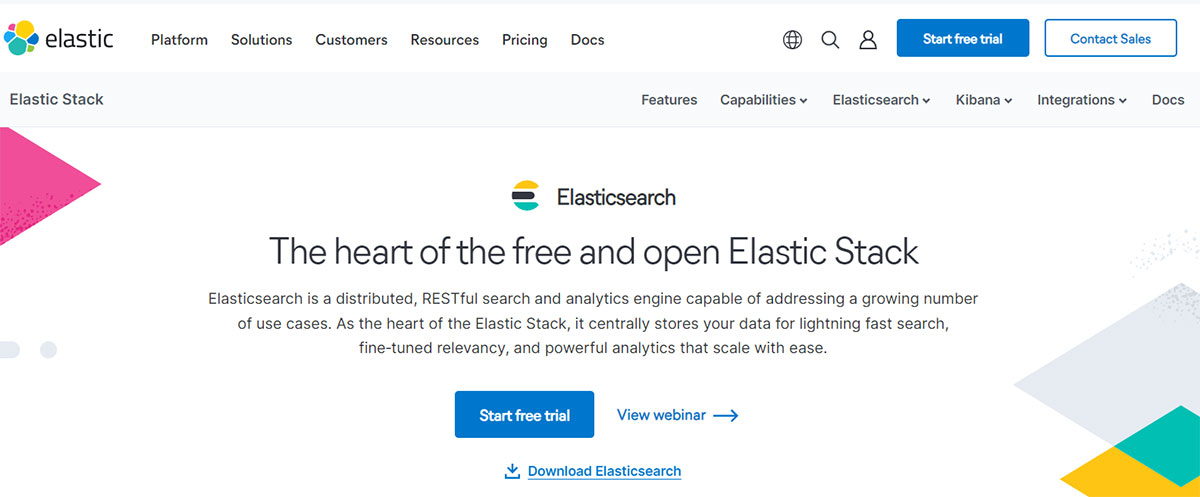Open the Platform menu
Image resolution: width=1200 pixels, height=497 pixels.
pos(179,40)
